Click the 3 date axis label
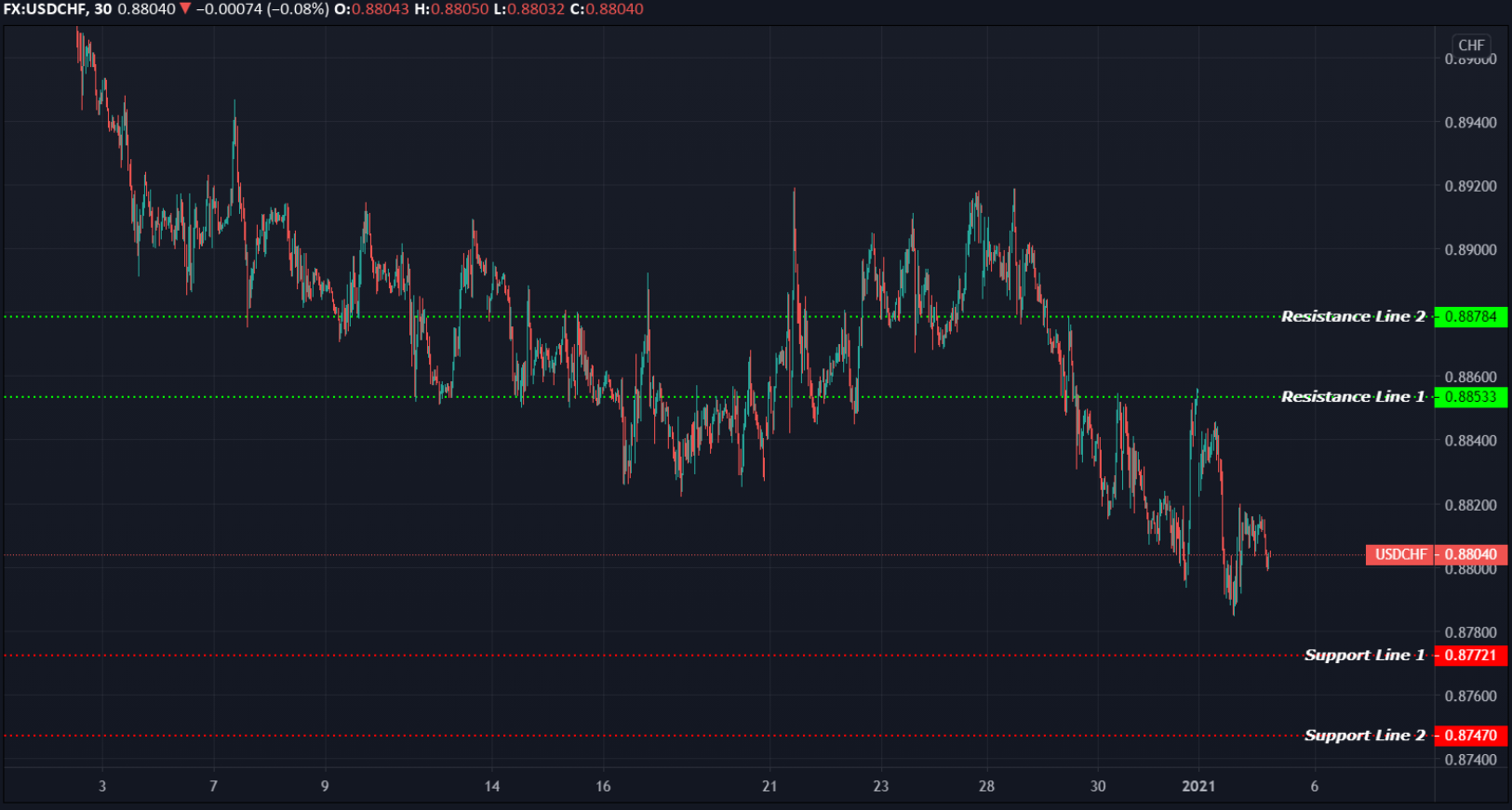1512x810 pixels. coord(102,787)
